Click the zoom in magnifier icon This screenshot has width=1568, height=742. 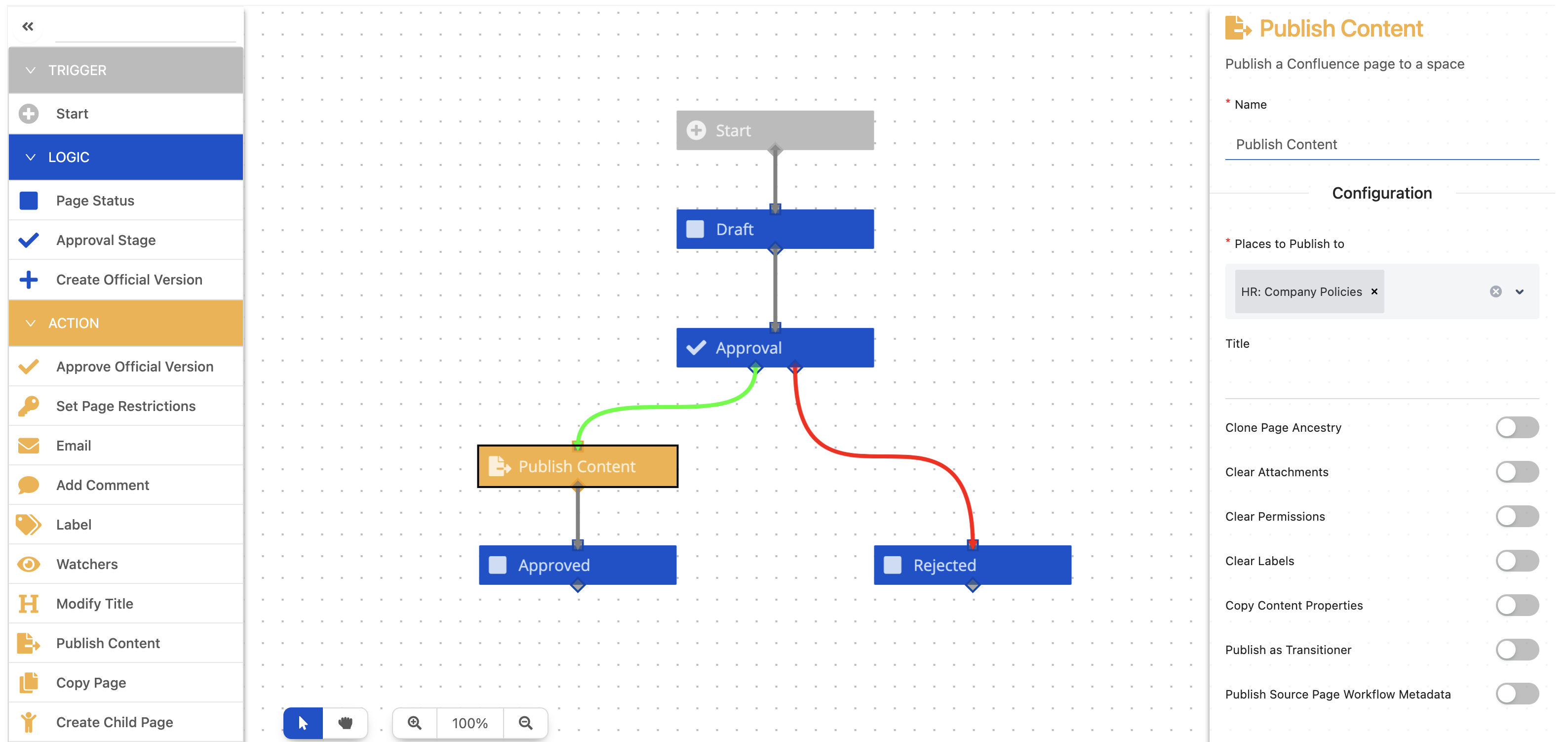coord(415,723)
